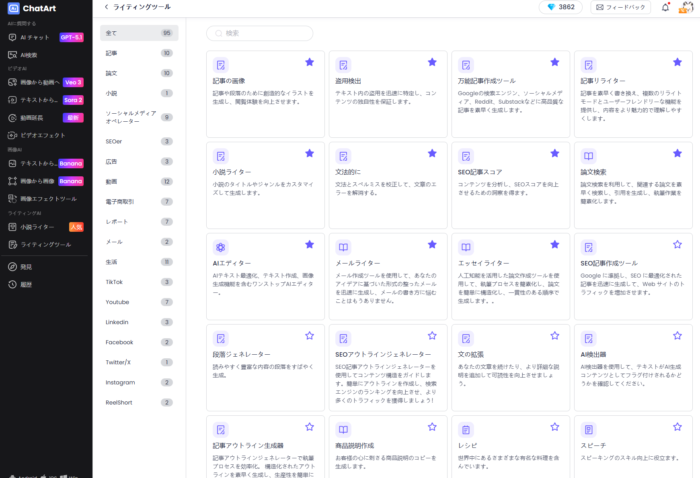Open 画像から画像 tagged Banana

pyautogui.click(x=46, y=181)
